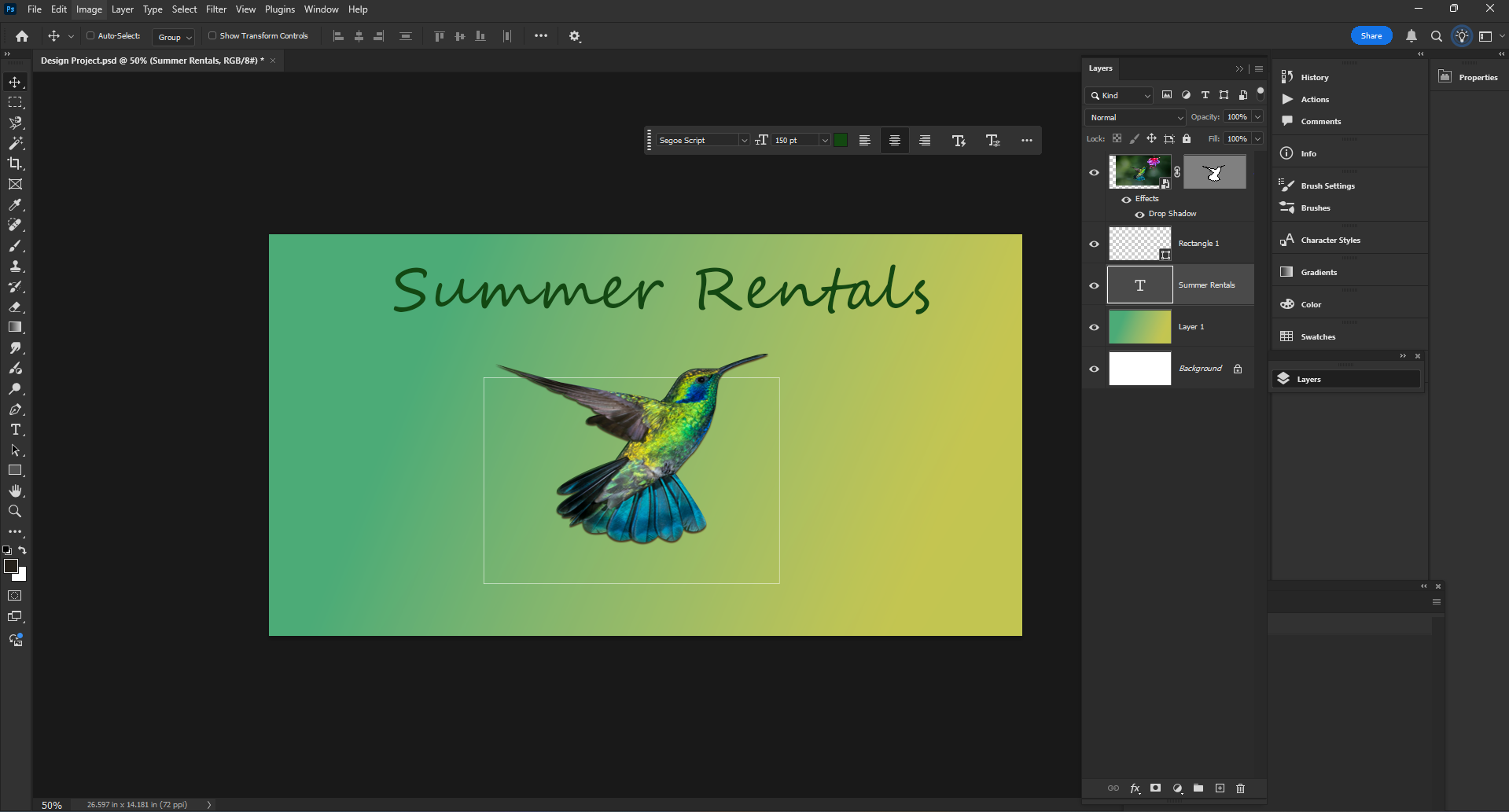
Task: Select the Horizontal Type tool
Action: (x=15, y=430)
